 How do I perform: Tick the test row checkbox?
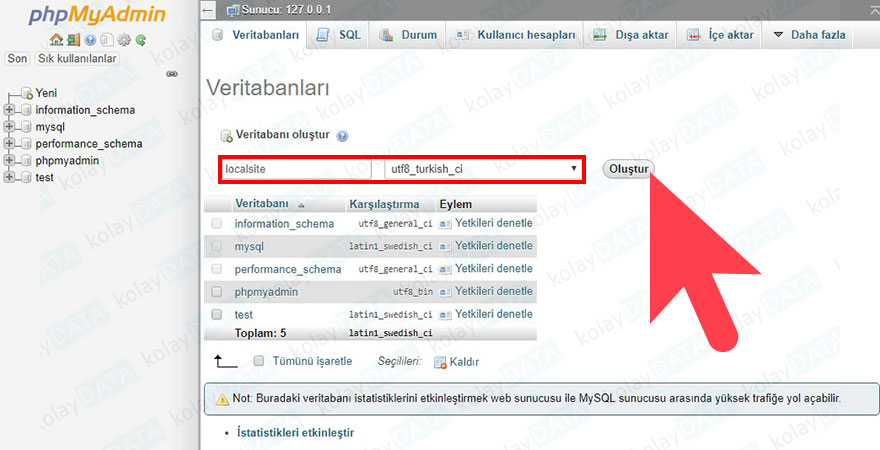[x=217, y=315]
